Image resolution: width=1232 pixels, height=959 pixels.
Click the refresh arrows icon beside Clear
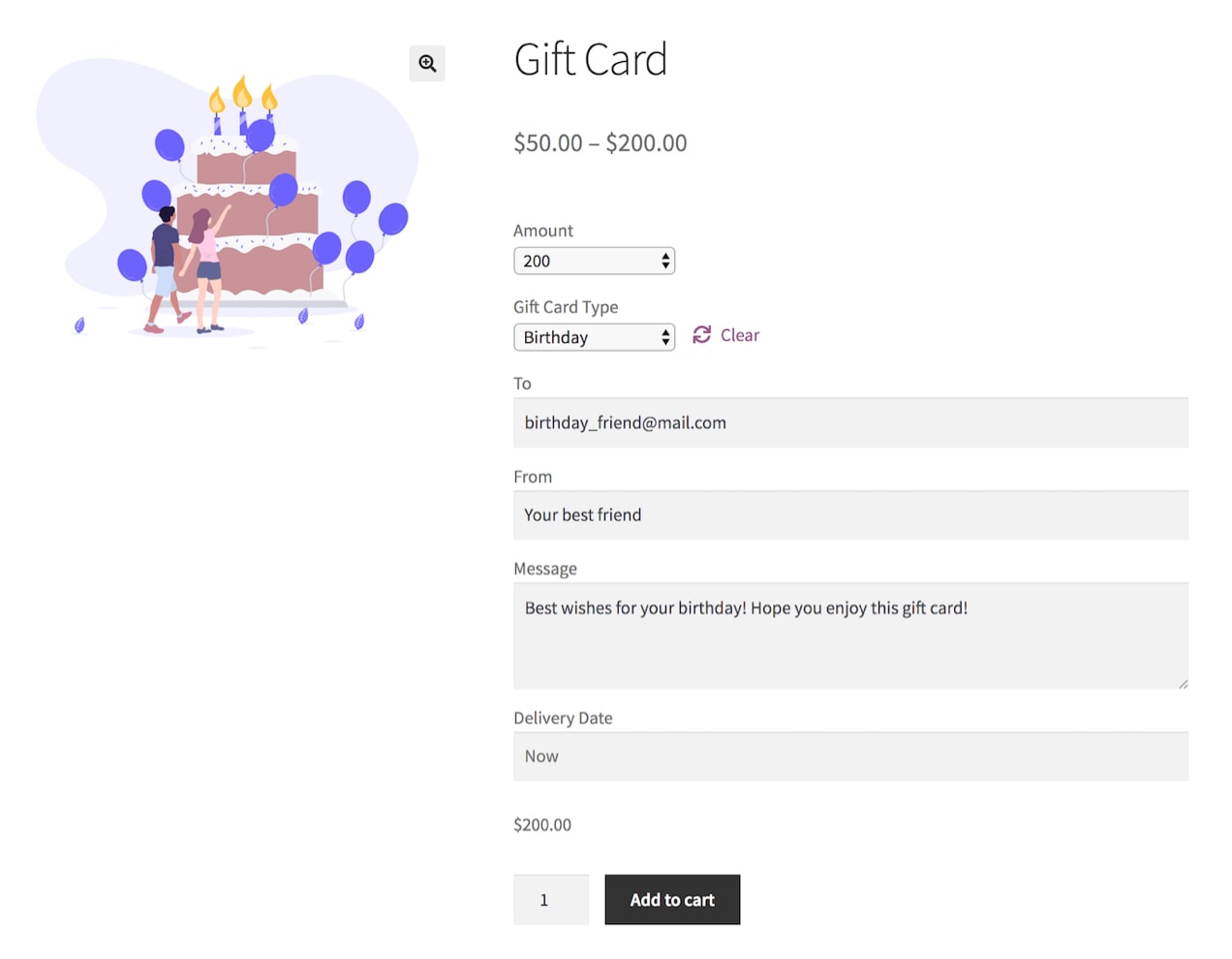click(x=702, y=335)
